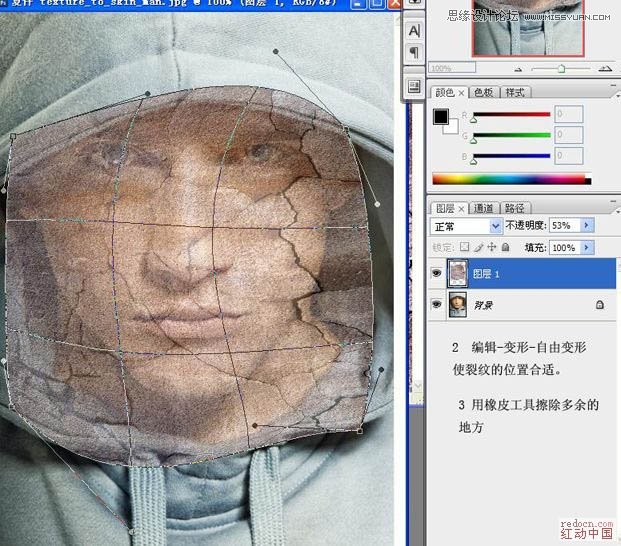Open the Layer Comps dock icon
This screenshot has width=621, height=546.
414,86
